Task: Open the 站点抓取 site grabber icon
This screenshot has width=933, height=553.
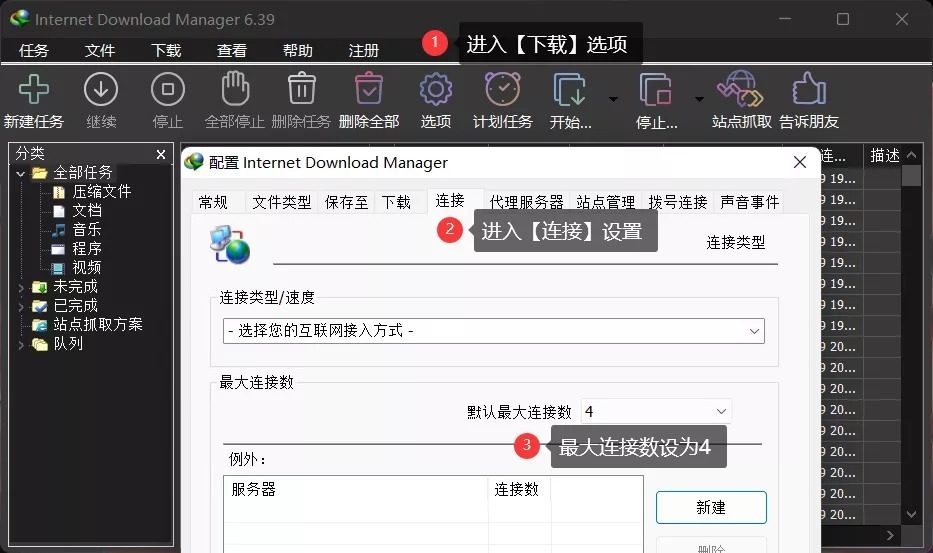Action: [741, 89]
